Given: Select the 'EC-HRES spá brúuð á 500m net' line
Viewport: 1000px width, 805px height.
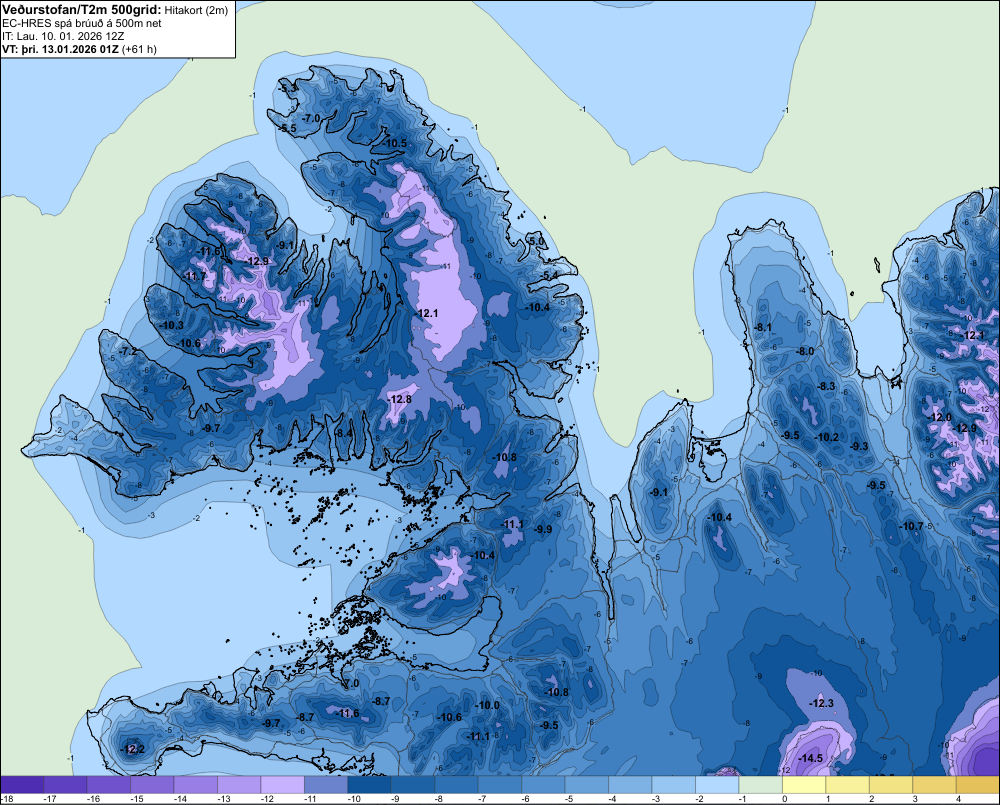Looking at the screenshot, I should [82, 23].
